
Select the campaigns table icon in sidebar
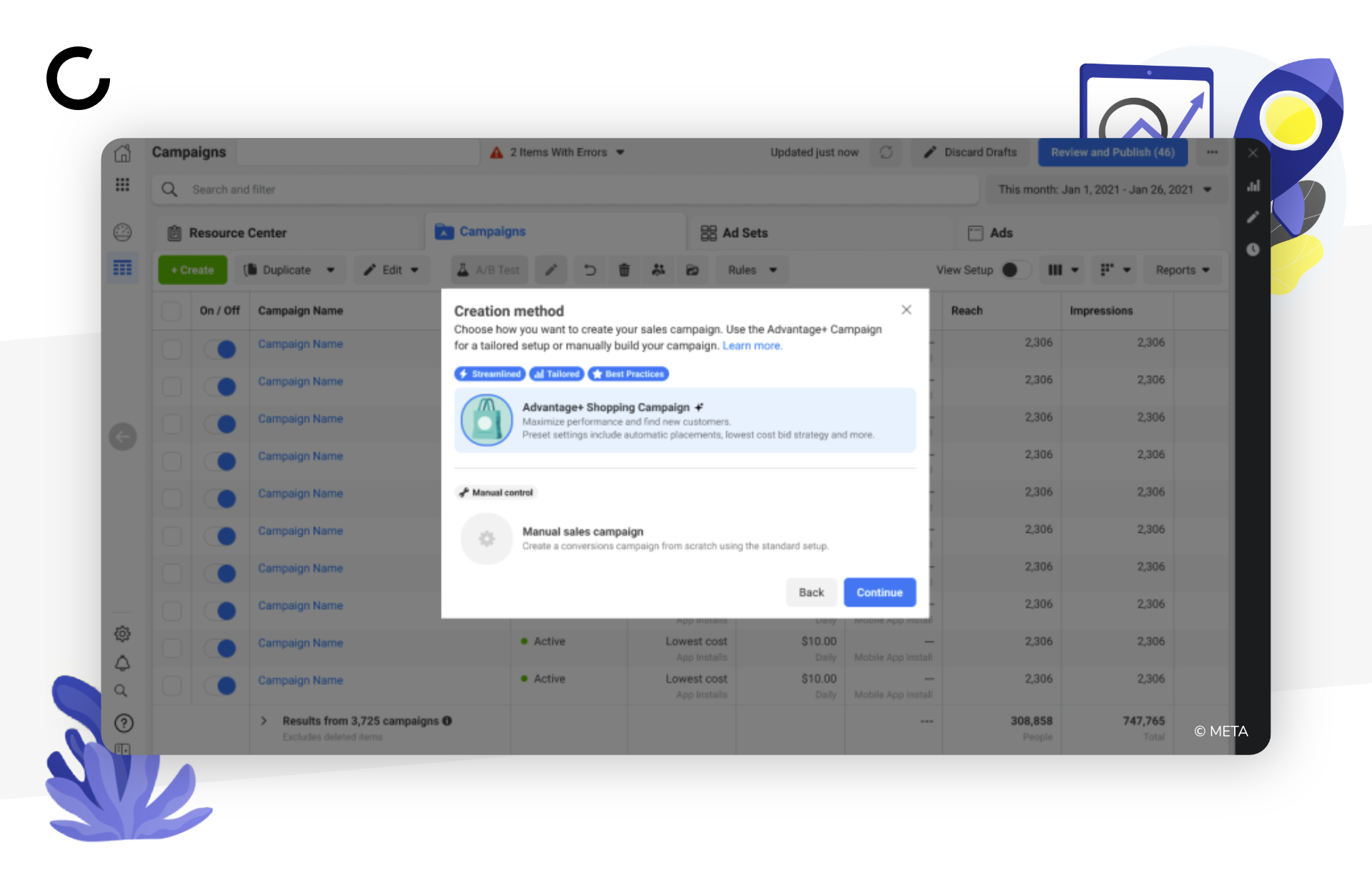[x=123, y=268]
